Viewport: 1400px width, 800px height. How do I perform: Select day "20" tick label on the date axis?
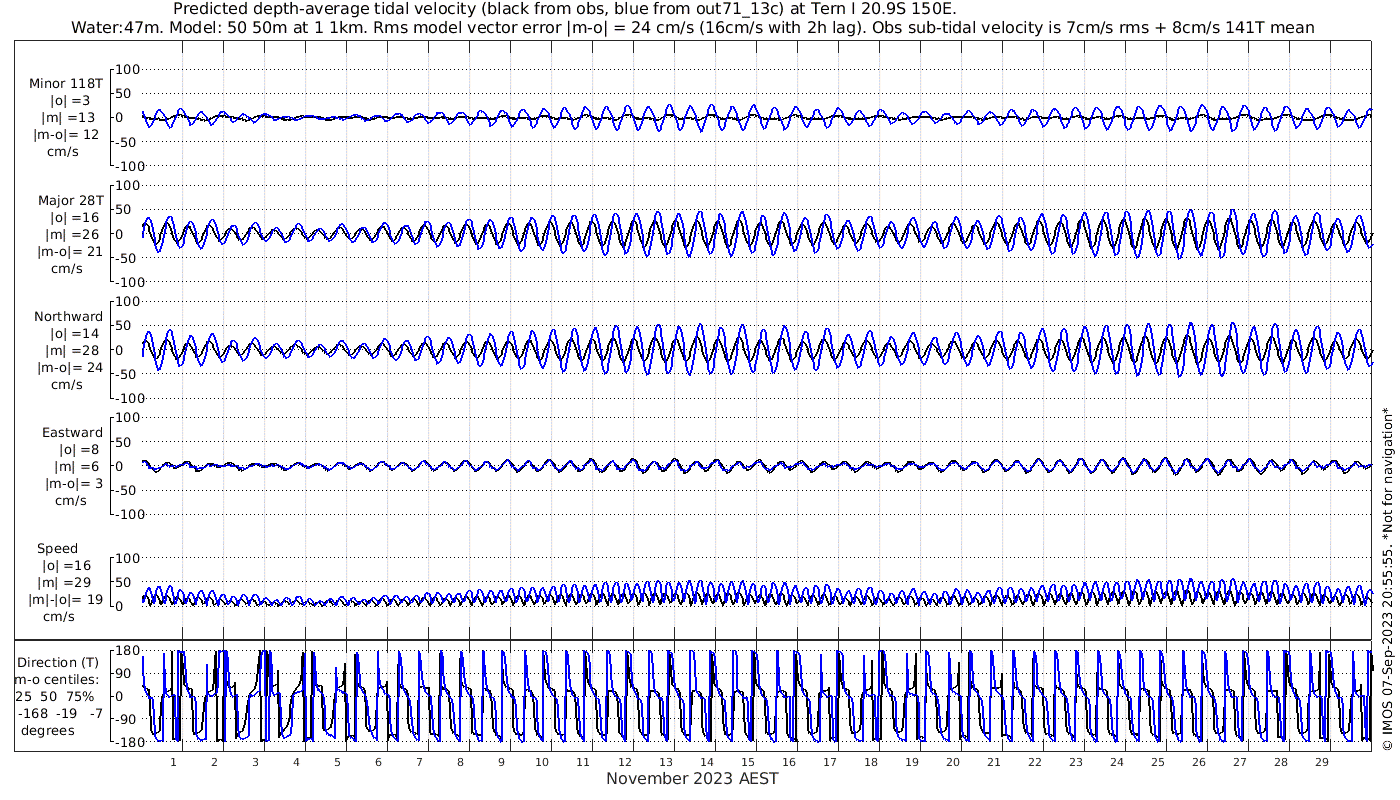click(x=952, y=762)
